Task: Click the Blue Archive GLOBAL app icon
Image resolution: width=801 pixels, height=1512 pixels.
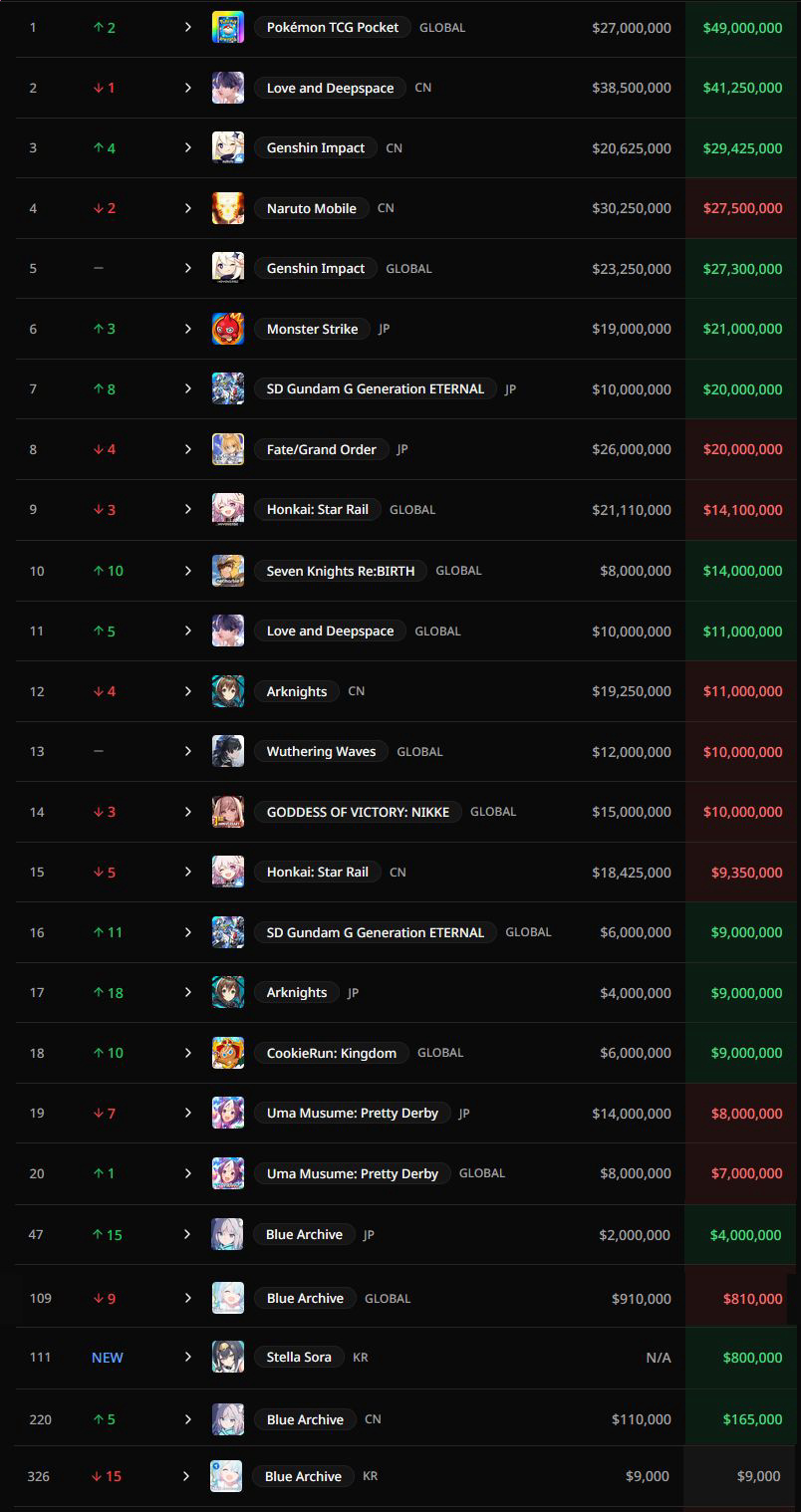Action: (x=228, y=1298)
